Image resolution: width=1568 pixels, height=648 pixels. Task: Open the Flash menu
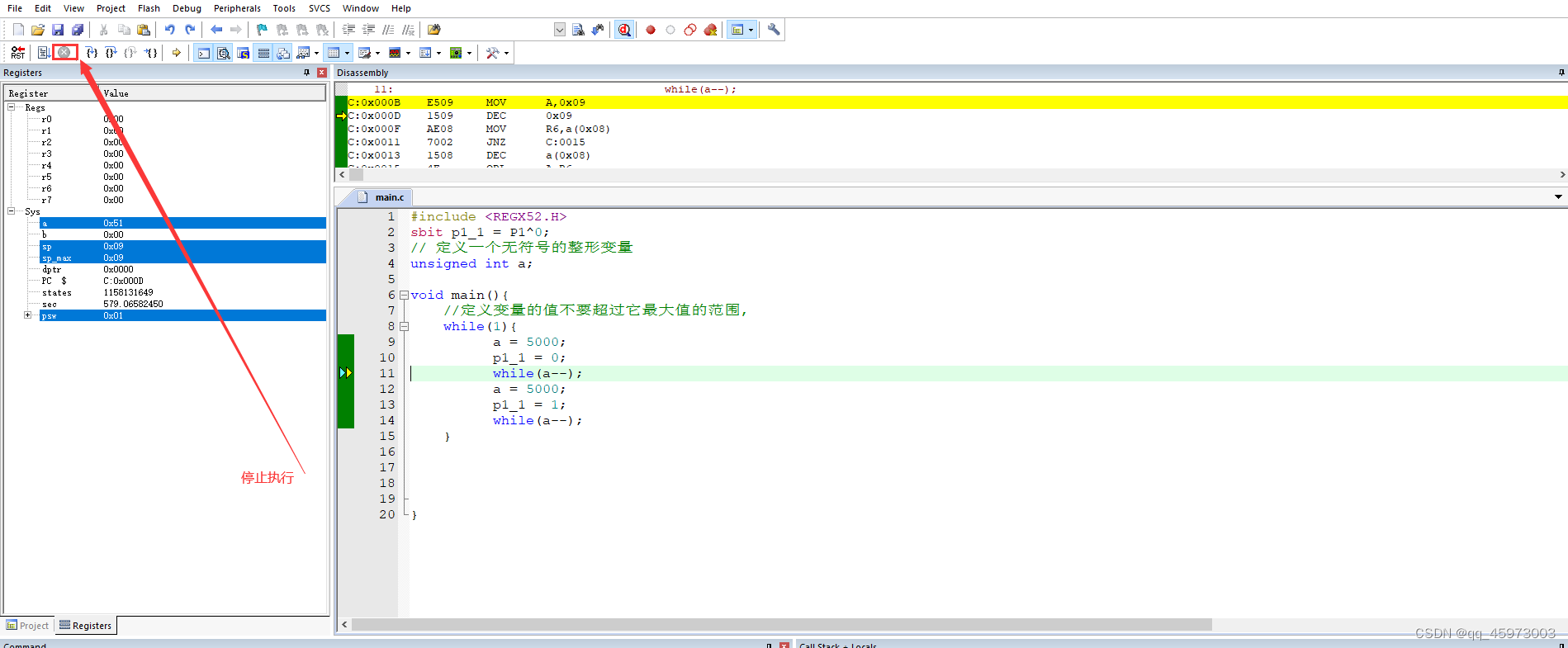[x=149, y=8]
